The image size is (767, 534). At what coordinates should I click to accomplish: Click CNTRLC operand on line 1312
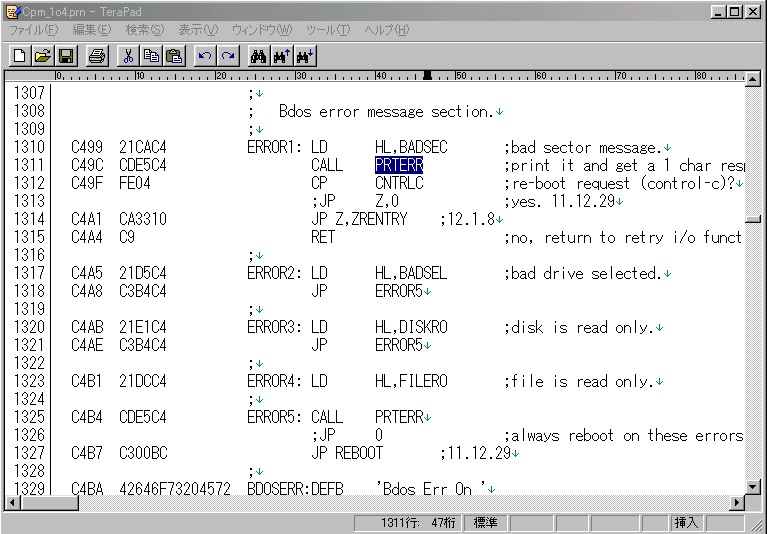coord(399,183)
